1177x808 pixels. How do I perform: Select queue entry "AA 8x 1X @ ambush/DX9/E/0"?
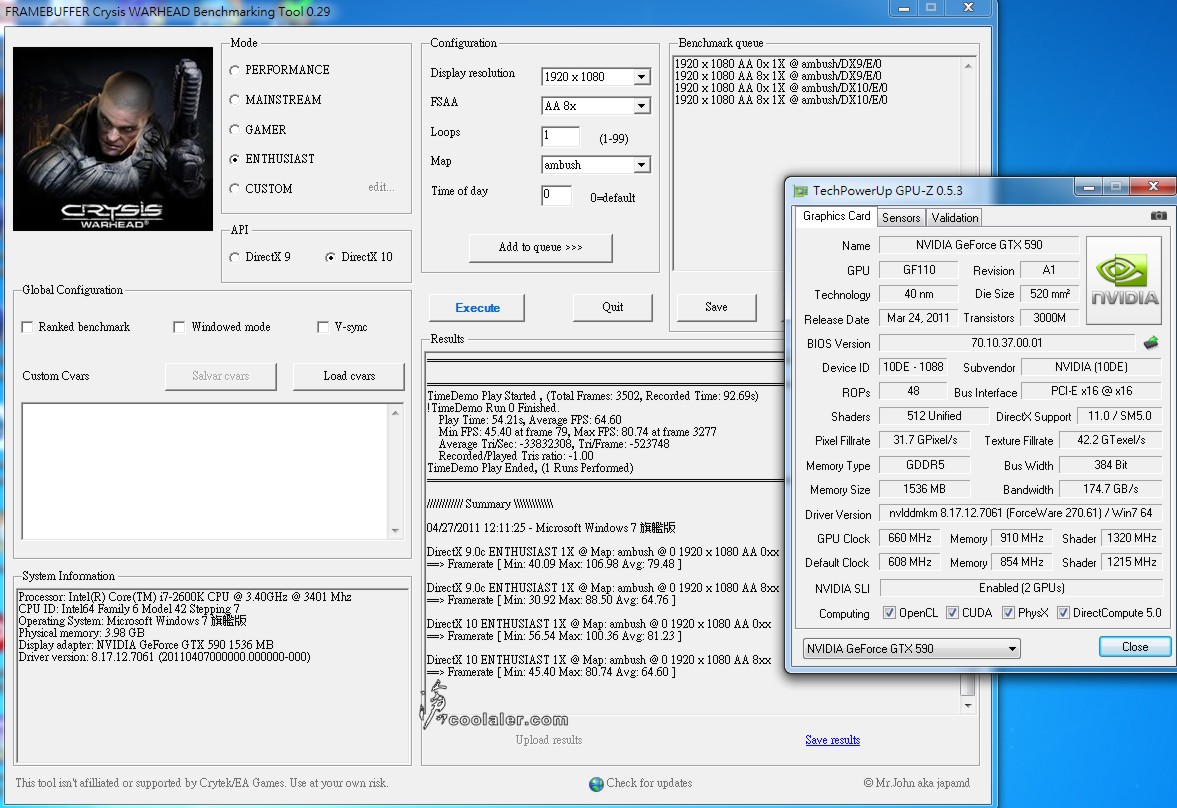click(778, 76)
